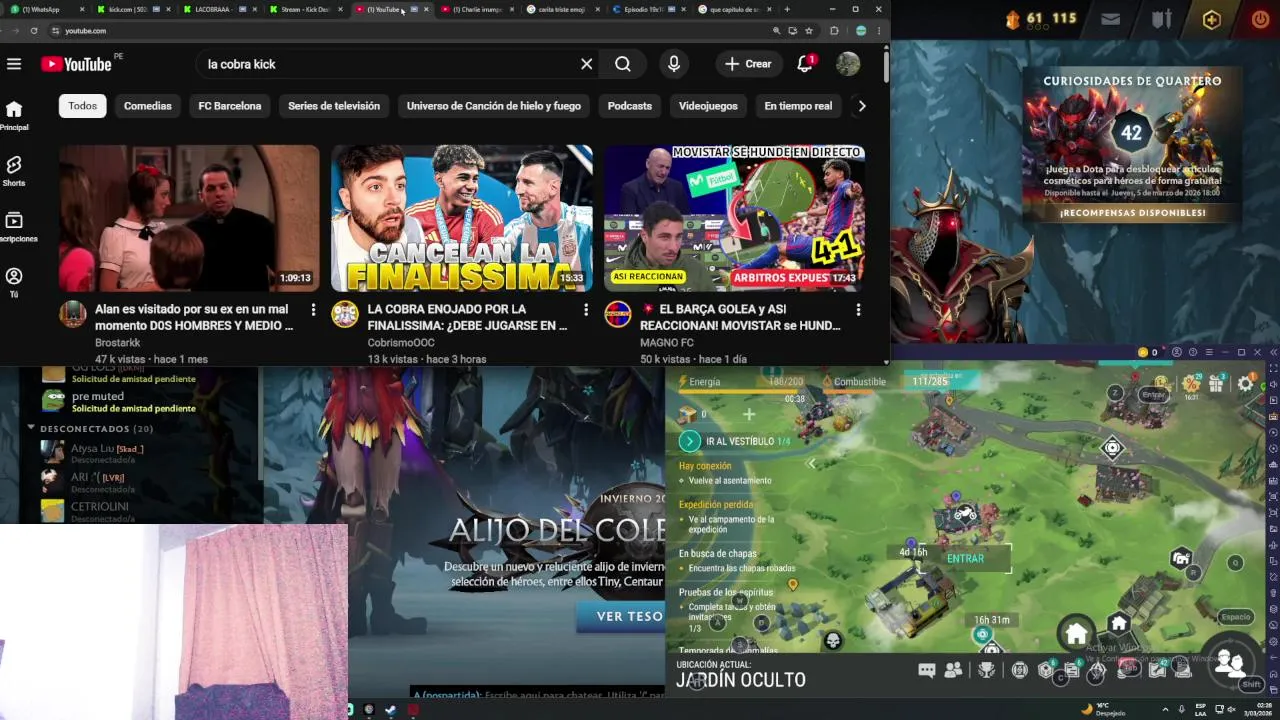Click ¡Recompensas Disponibles! banner in Dota

coord(1133,213)
